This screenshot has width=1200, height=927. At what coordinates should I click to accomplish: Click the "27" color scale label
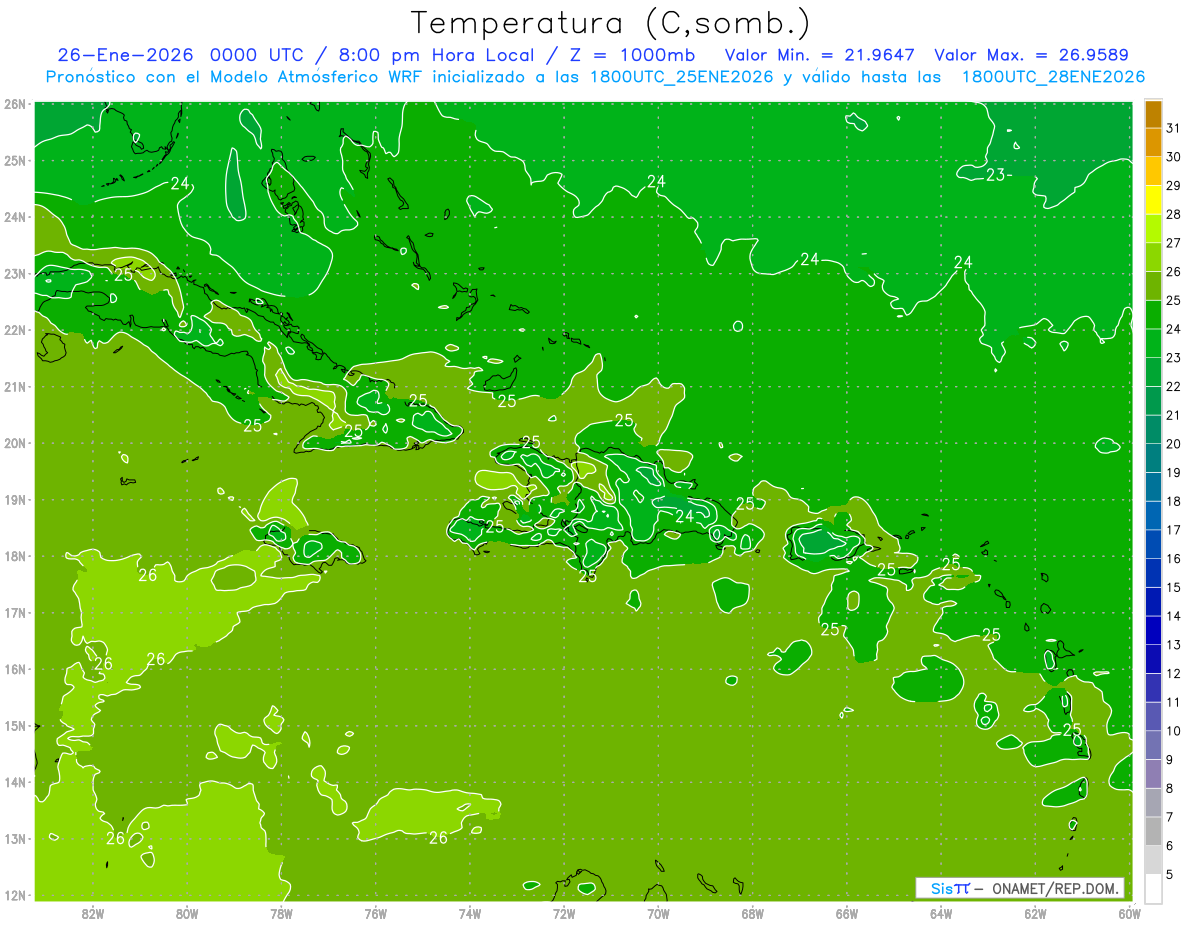1173,243
